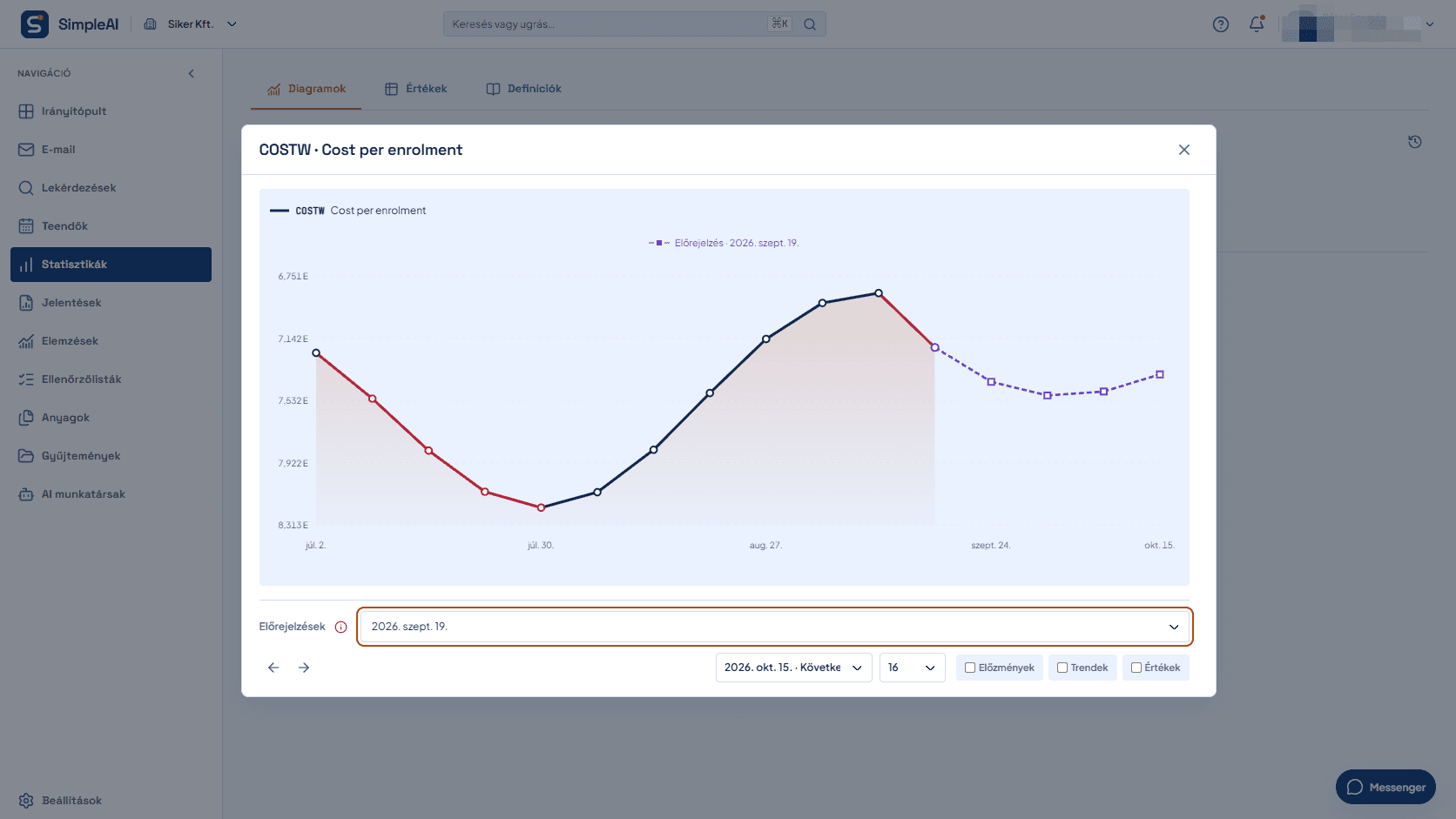Open the notifications bell
1456x819 pixels.
point(1257,24)
